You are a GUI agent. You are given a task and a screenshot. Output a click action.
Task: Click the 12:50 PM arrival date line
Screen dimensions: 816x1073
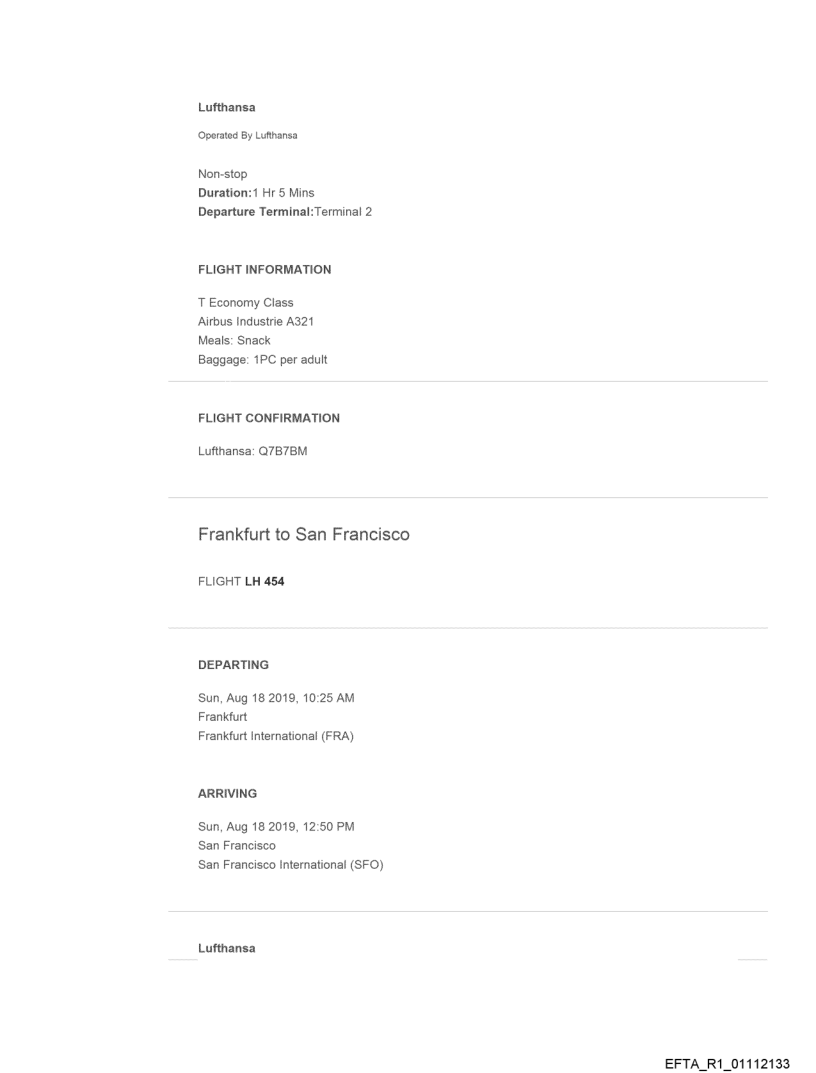pyautogui.click(x=276, y=826)
